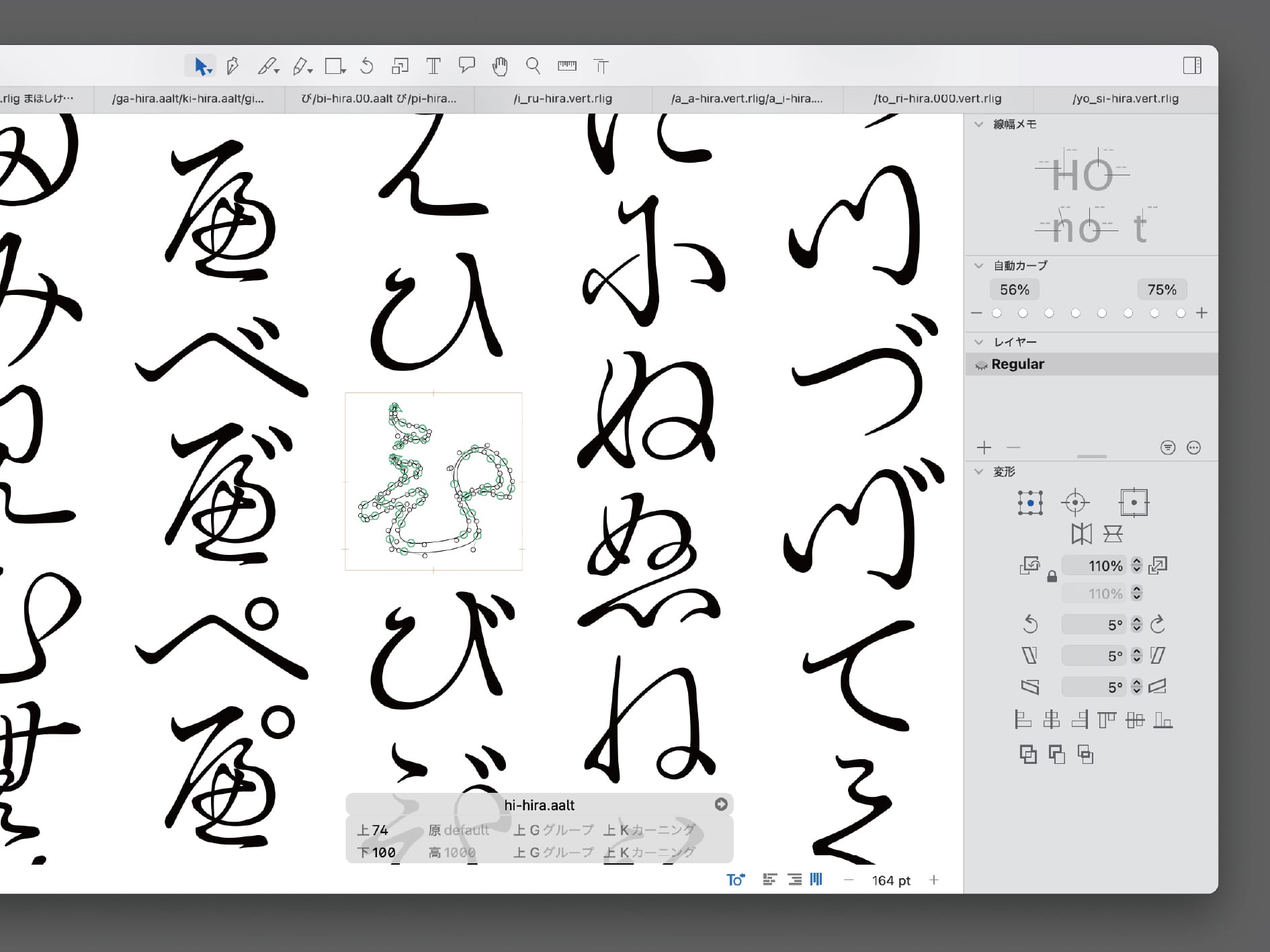Select the arrow Select tool
This screenshot has width=1270, height=952.
[x=200, y=66]
